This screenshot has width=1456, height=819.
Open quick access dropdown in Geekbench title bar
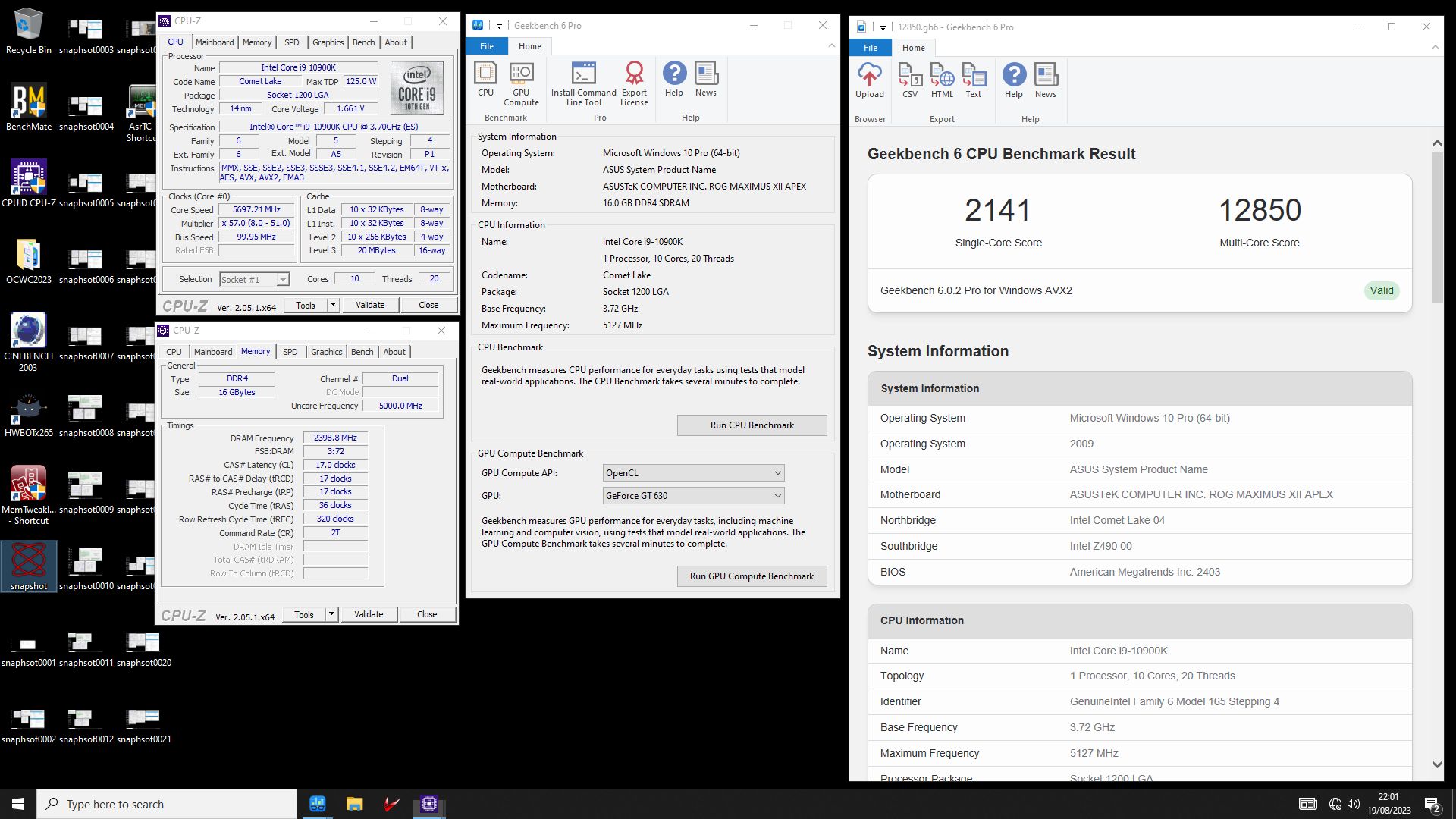tap(499, 26)
